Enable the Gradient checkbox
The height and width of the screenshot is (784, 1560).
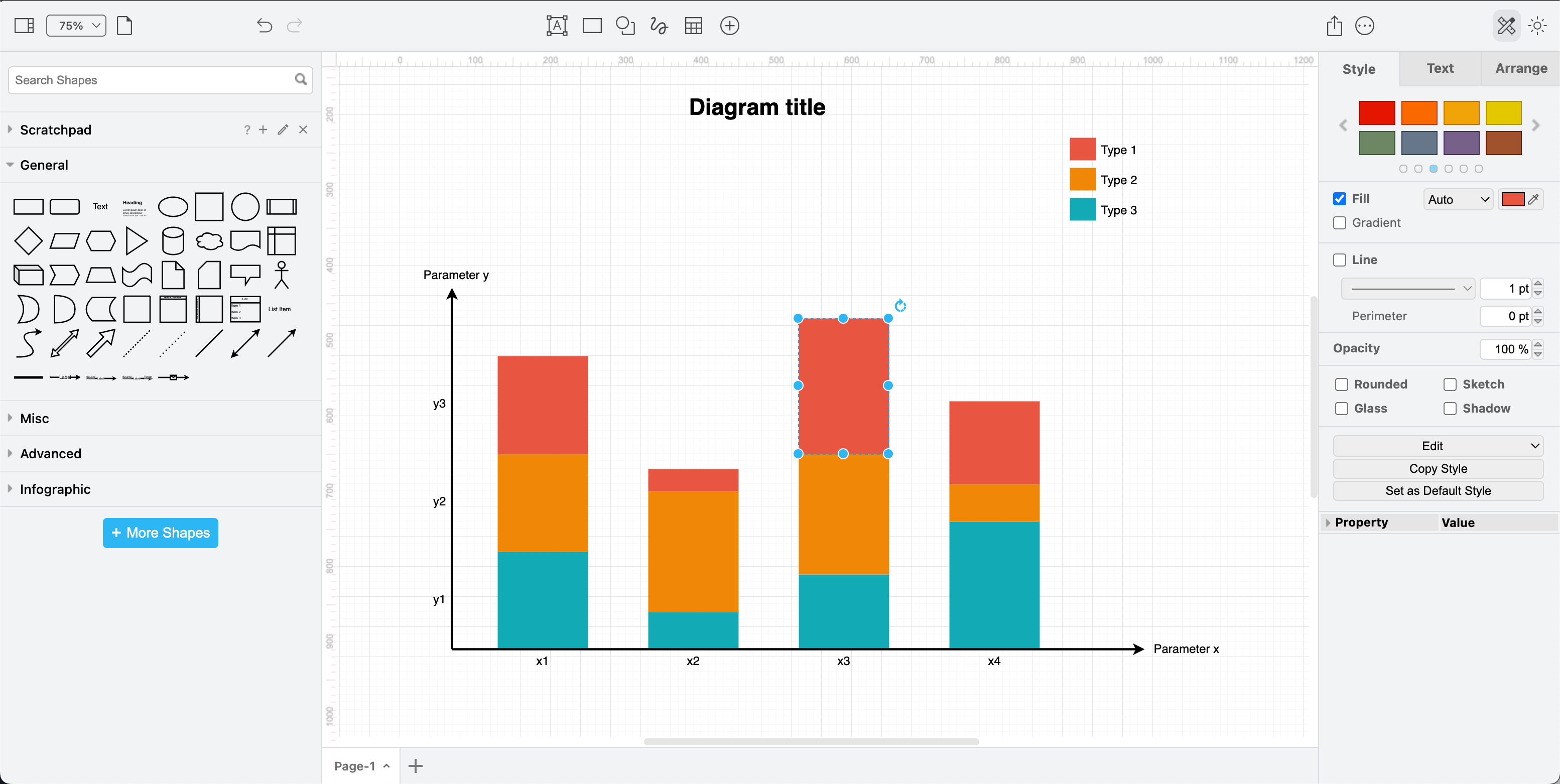tap(1340, 223)
